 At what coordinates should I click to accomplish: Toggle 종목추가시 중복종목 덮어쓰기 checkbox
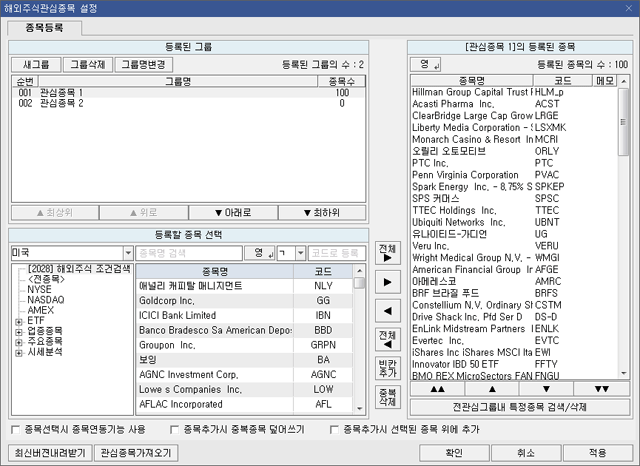[174, 430]
